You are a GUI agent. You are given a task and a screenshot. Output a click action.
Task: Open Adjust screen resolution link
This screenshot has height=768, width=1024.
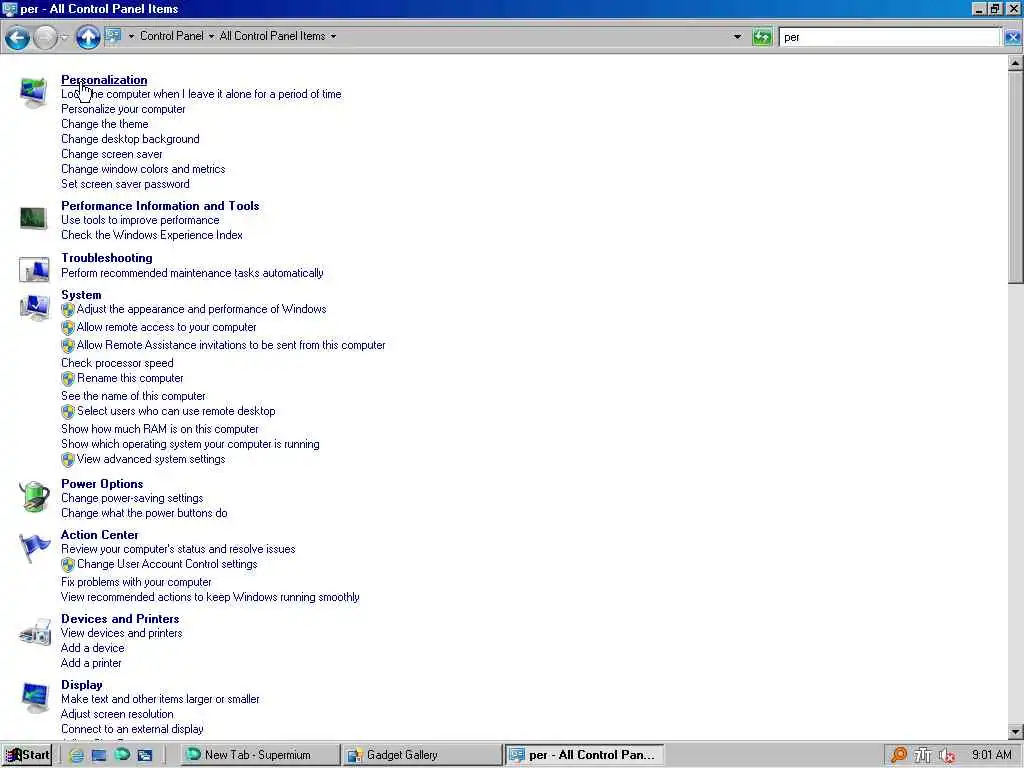(x=118, y=714)
